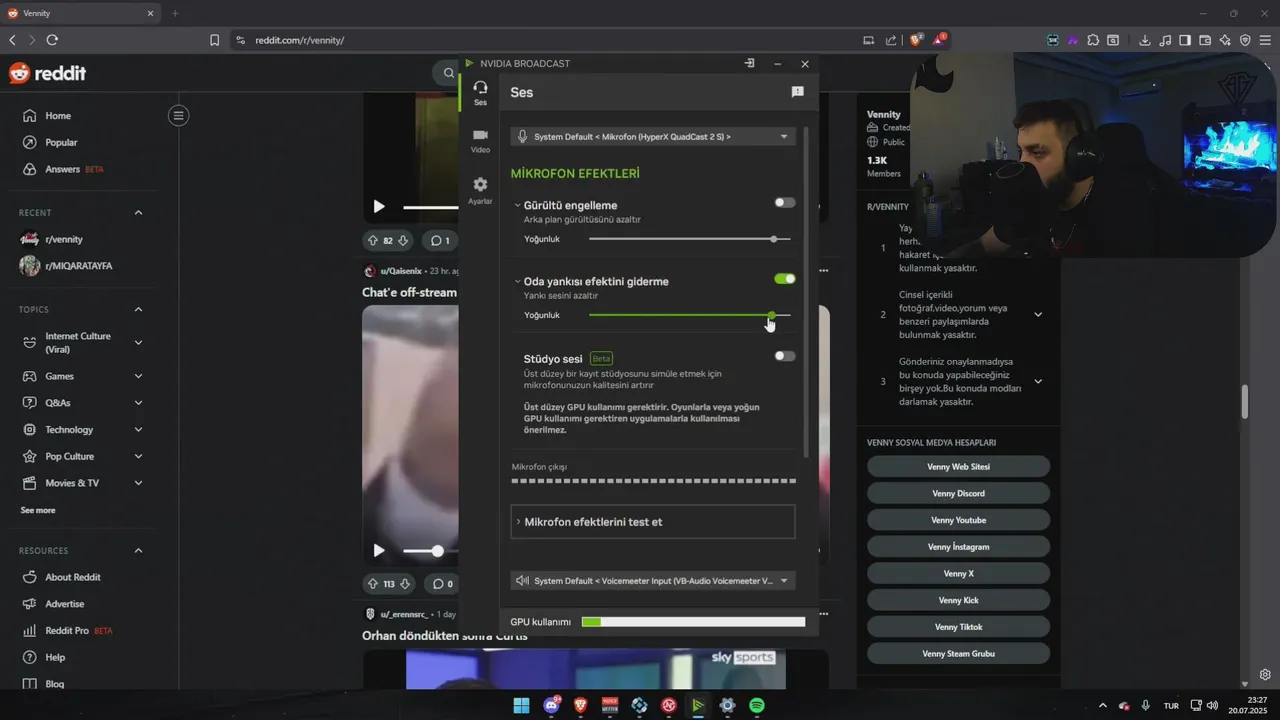Open browser downloads
This screenshot has width=1280, height=720.
click(1145, 40)
